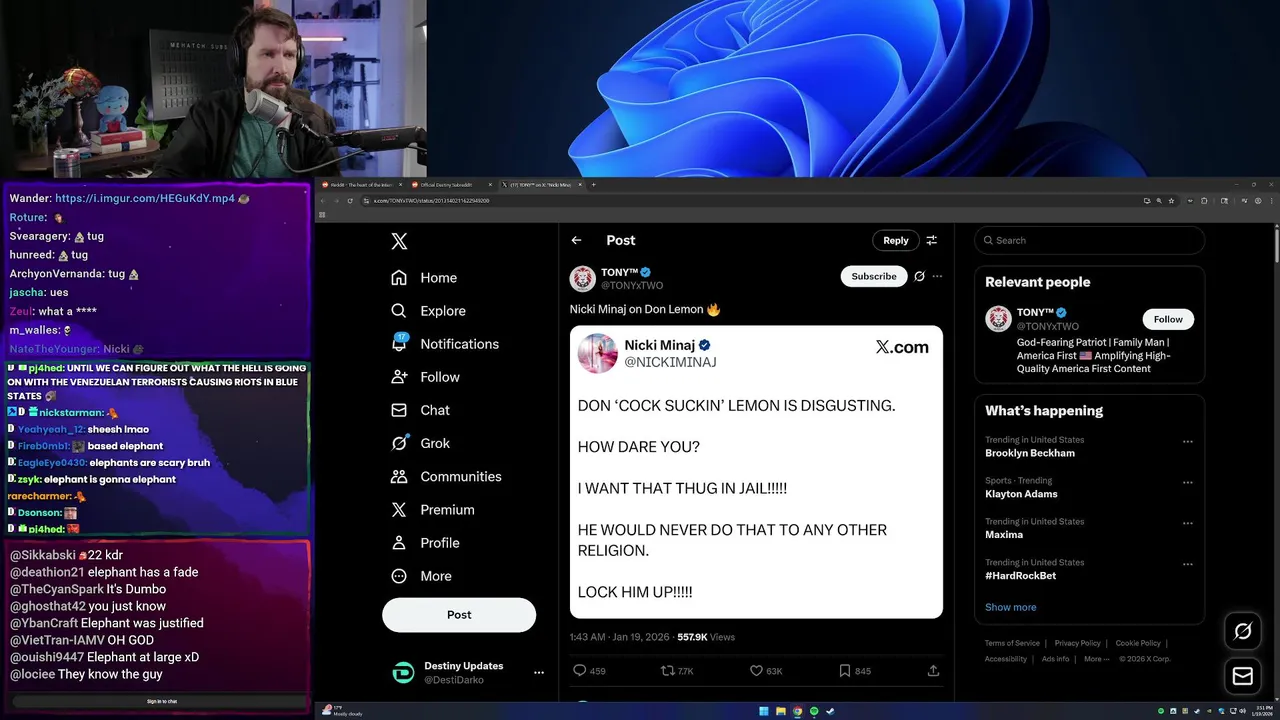Screen dimensions: 1280x720
Task: Click the browser address bar URL
Action: pos(431,201)
